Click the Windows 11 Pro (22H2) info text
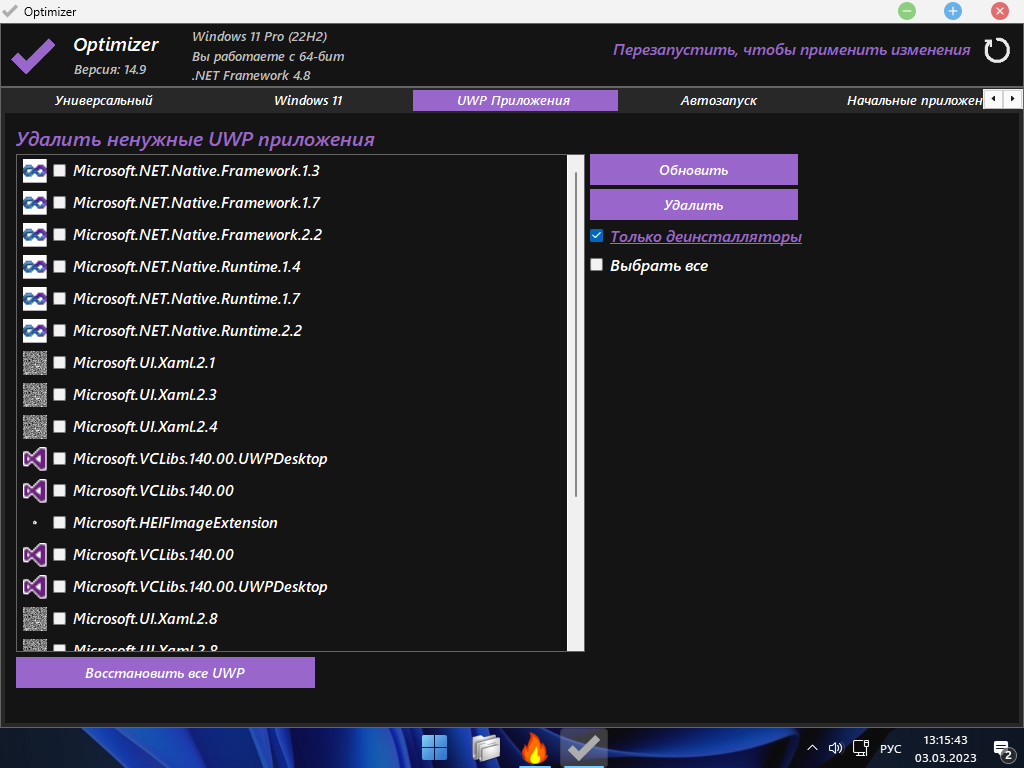 tap(260, 37)
